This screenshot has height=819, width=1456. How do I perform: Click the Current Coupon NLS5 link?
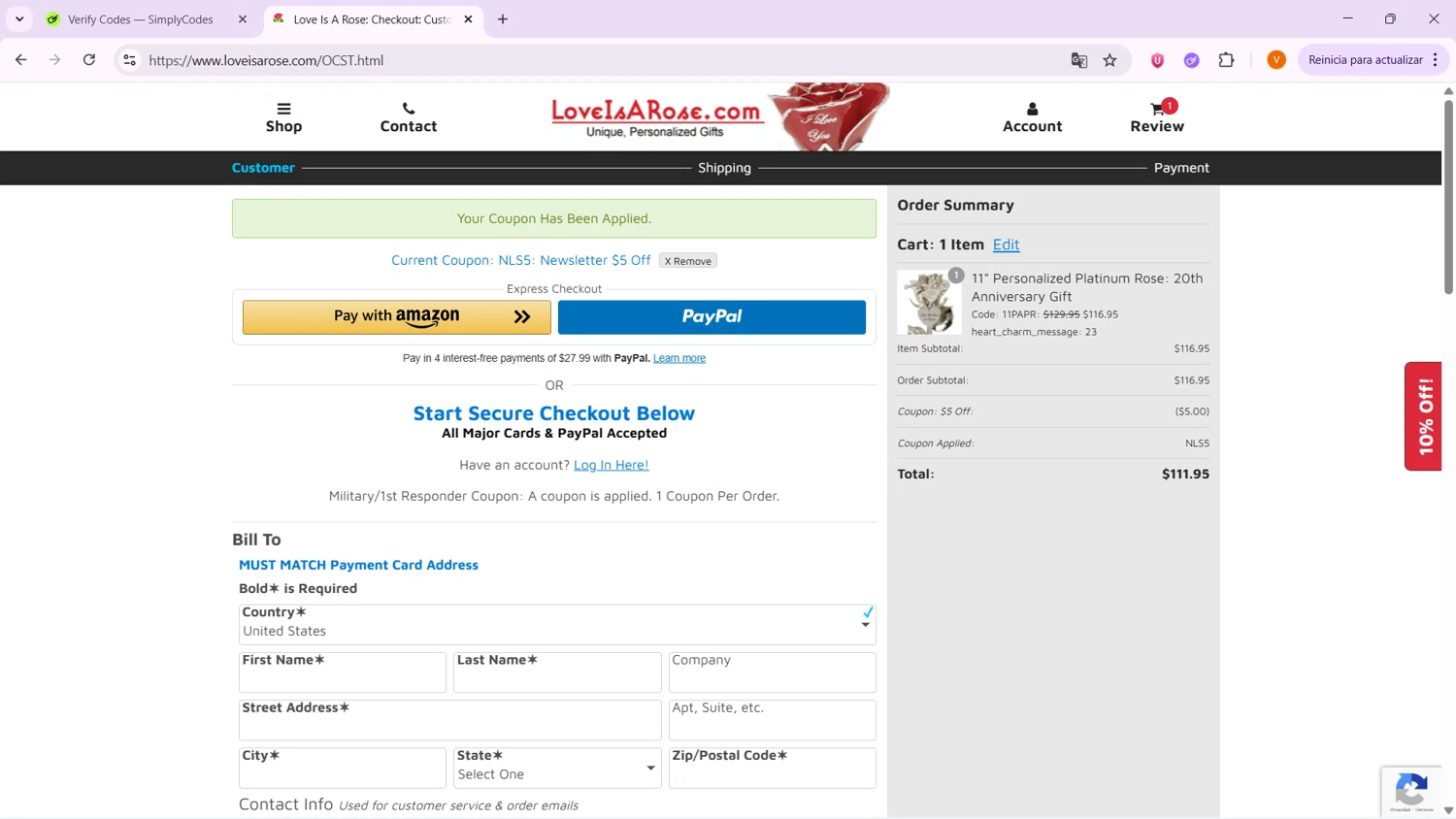[521, 260]
